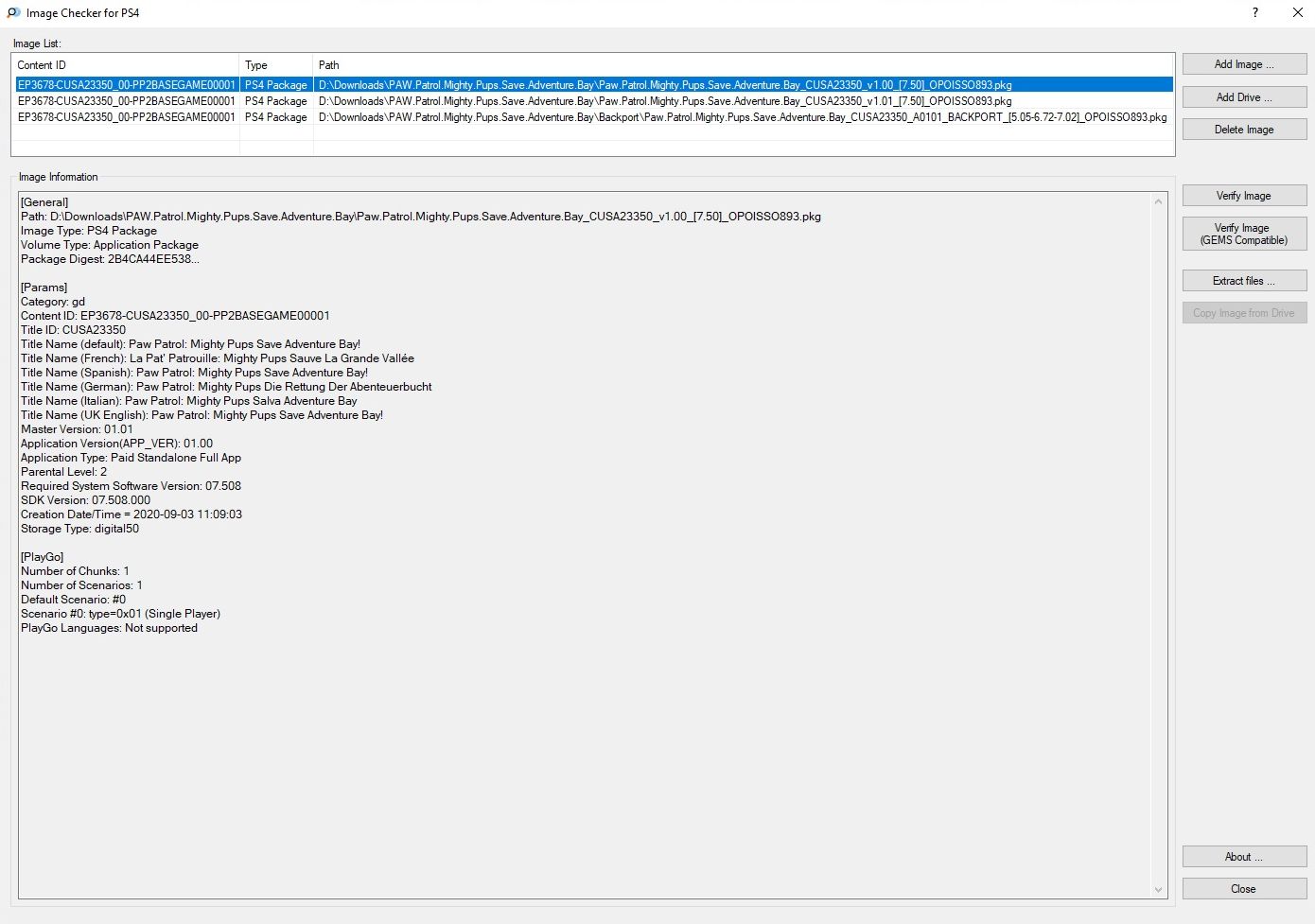Click the Delete Image button

(1244, 130)
